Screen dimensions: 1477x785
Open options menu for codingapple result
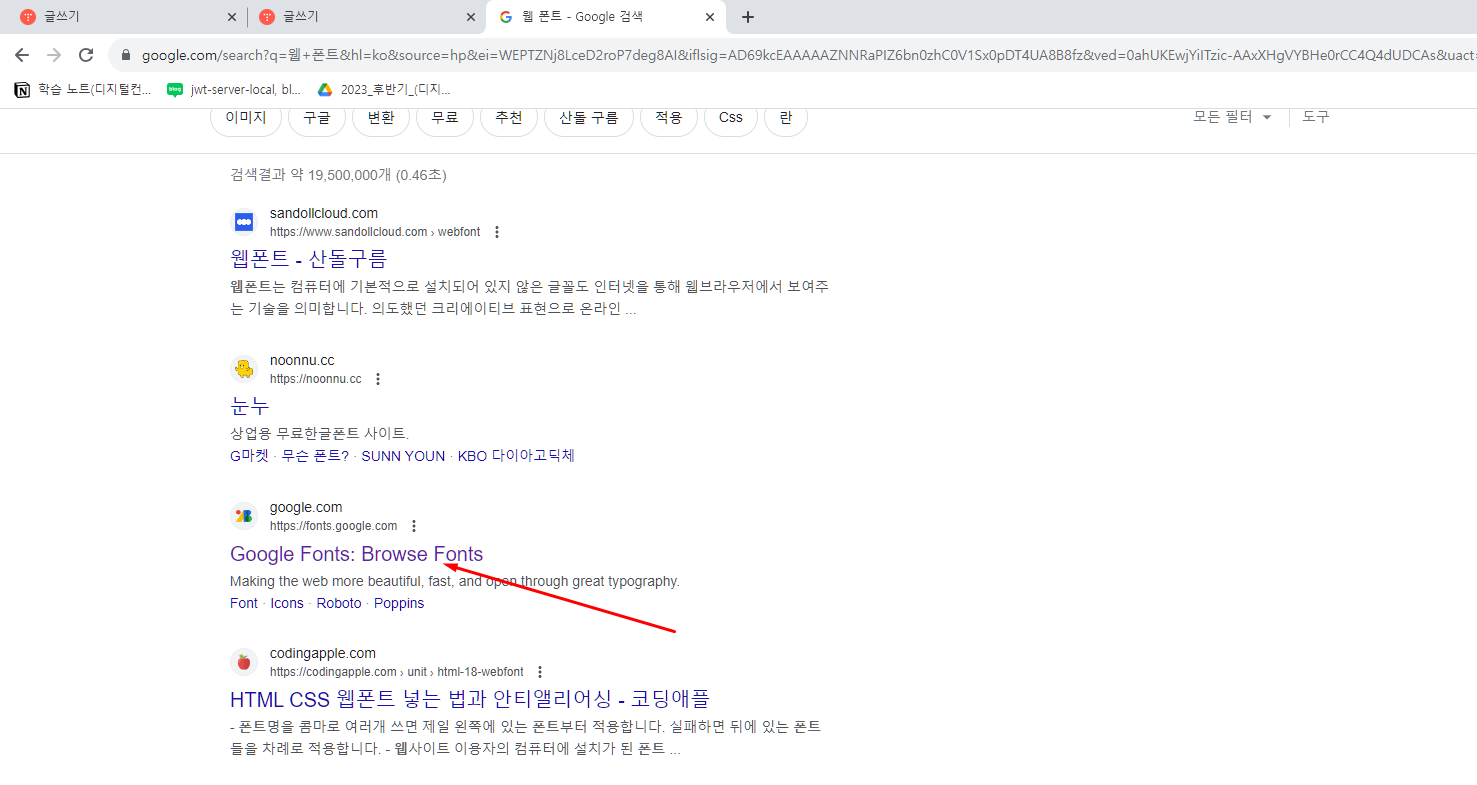click(x=540, y=672)
